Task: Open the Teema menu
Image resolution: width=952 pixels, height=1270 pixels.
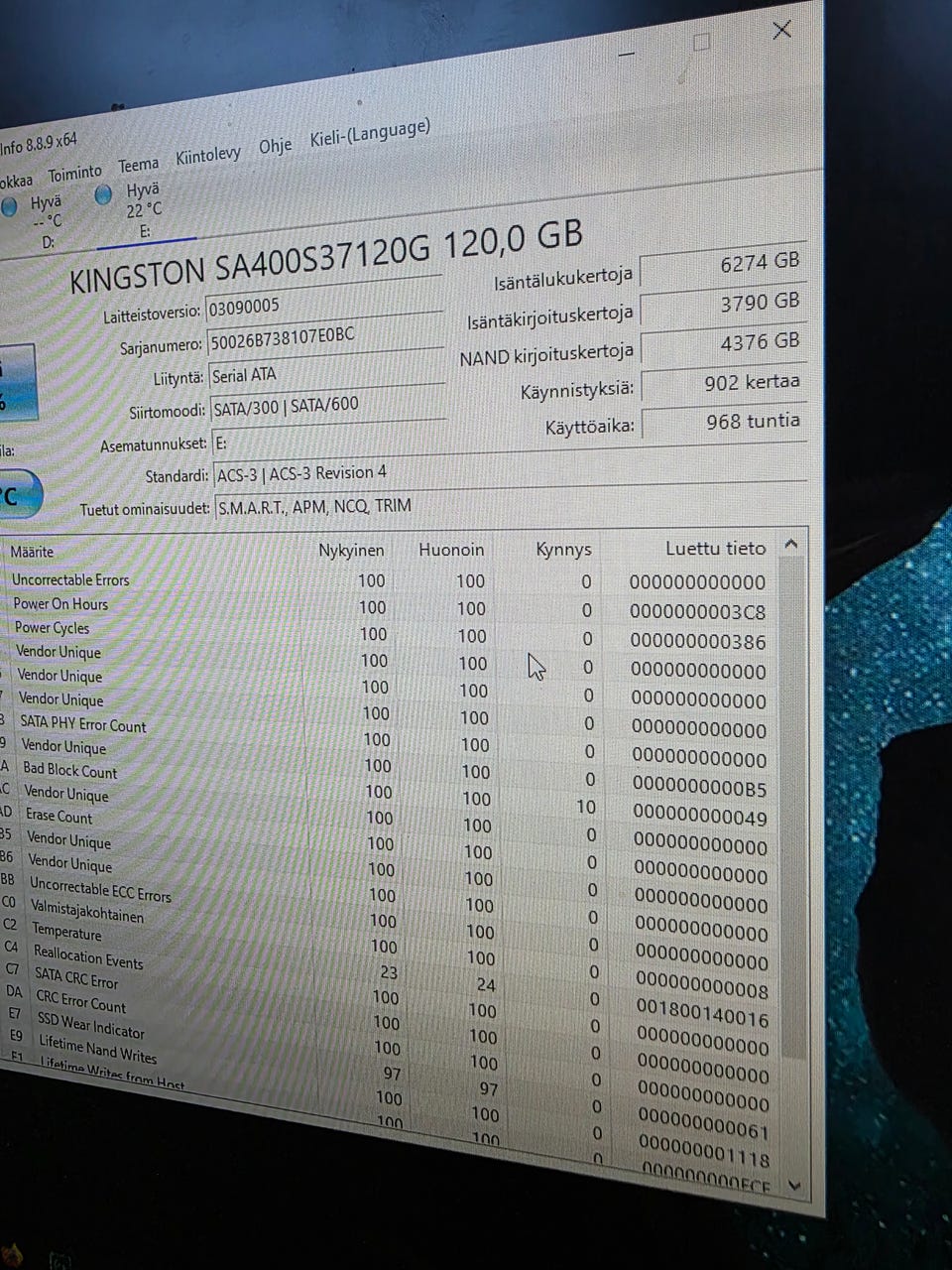Action: pos(139,165)
